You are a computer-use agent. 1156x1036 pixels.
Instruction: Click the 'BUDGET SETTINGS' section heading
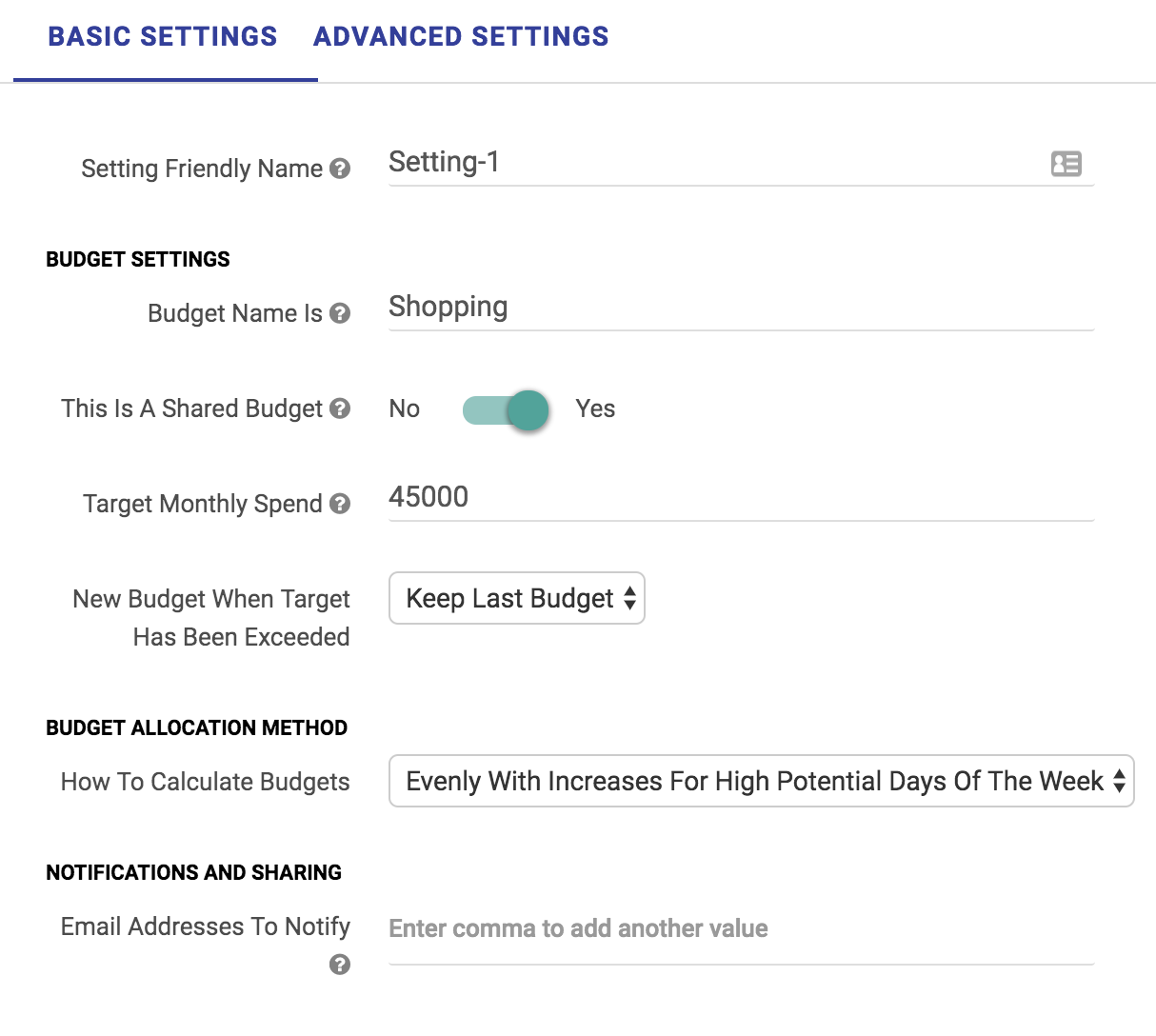click(x=138, y=259)
